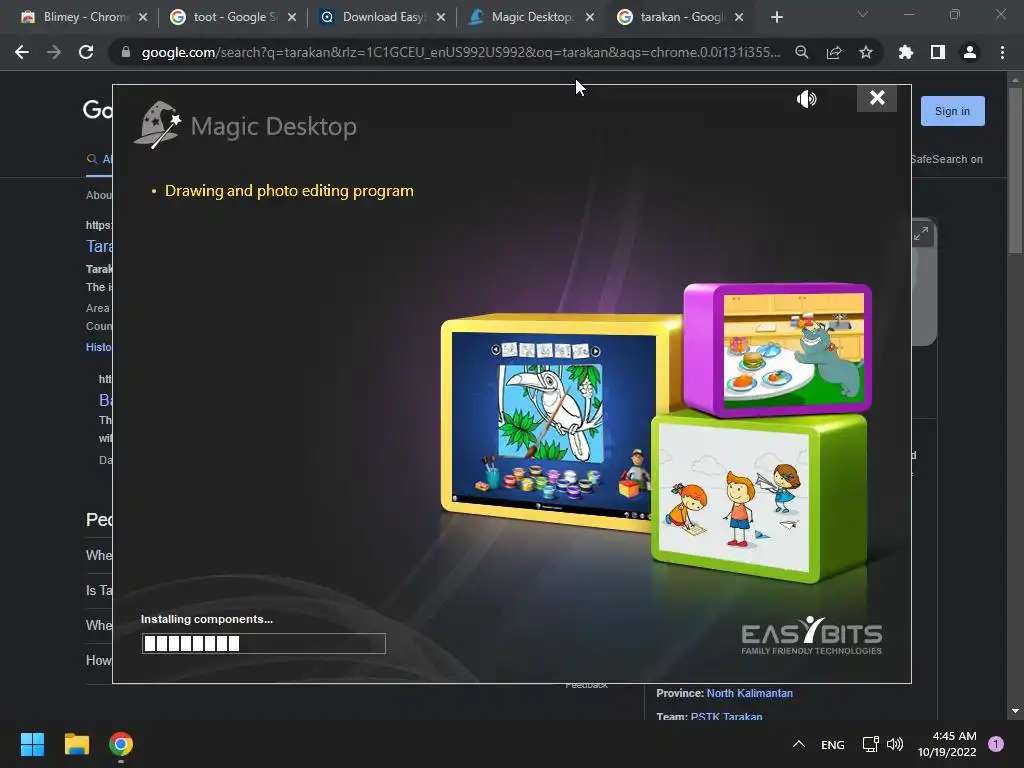Open notification badge in taskbar
This screenshot has width=1024, height=768.
[995, 744]
